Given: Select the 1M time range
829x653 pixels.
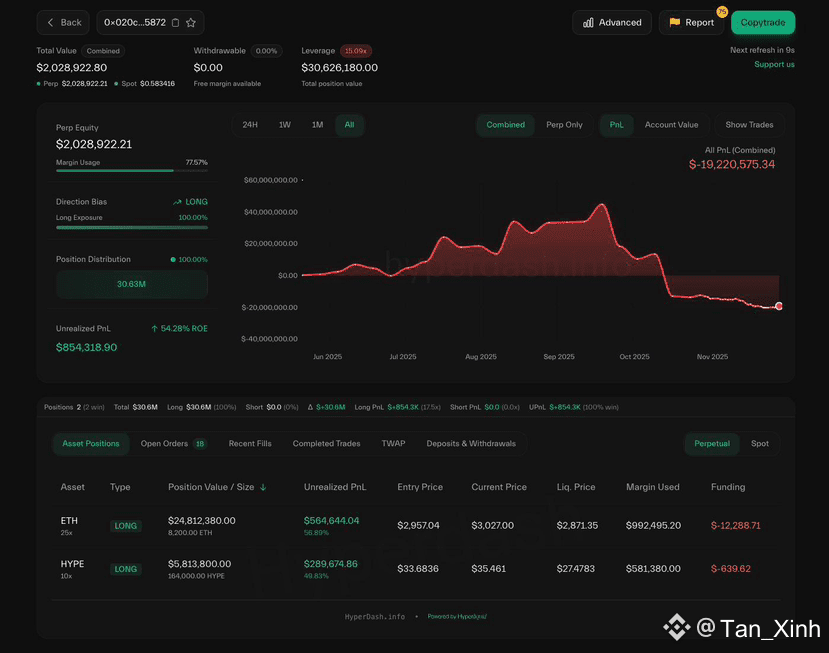Looking at the screenshot, I should (317, 125).
